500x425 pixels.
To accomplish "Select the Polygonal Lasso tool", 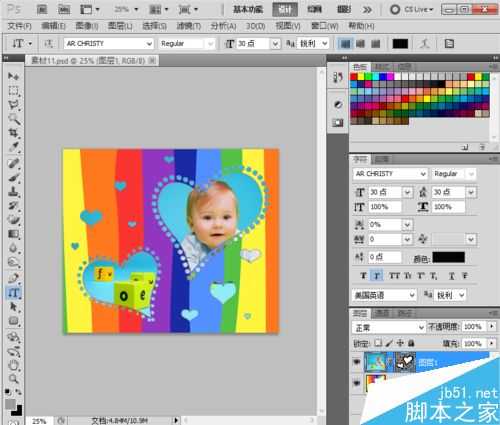I will pos(13,105).
